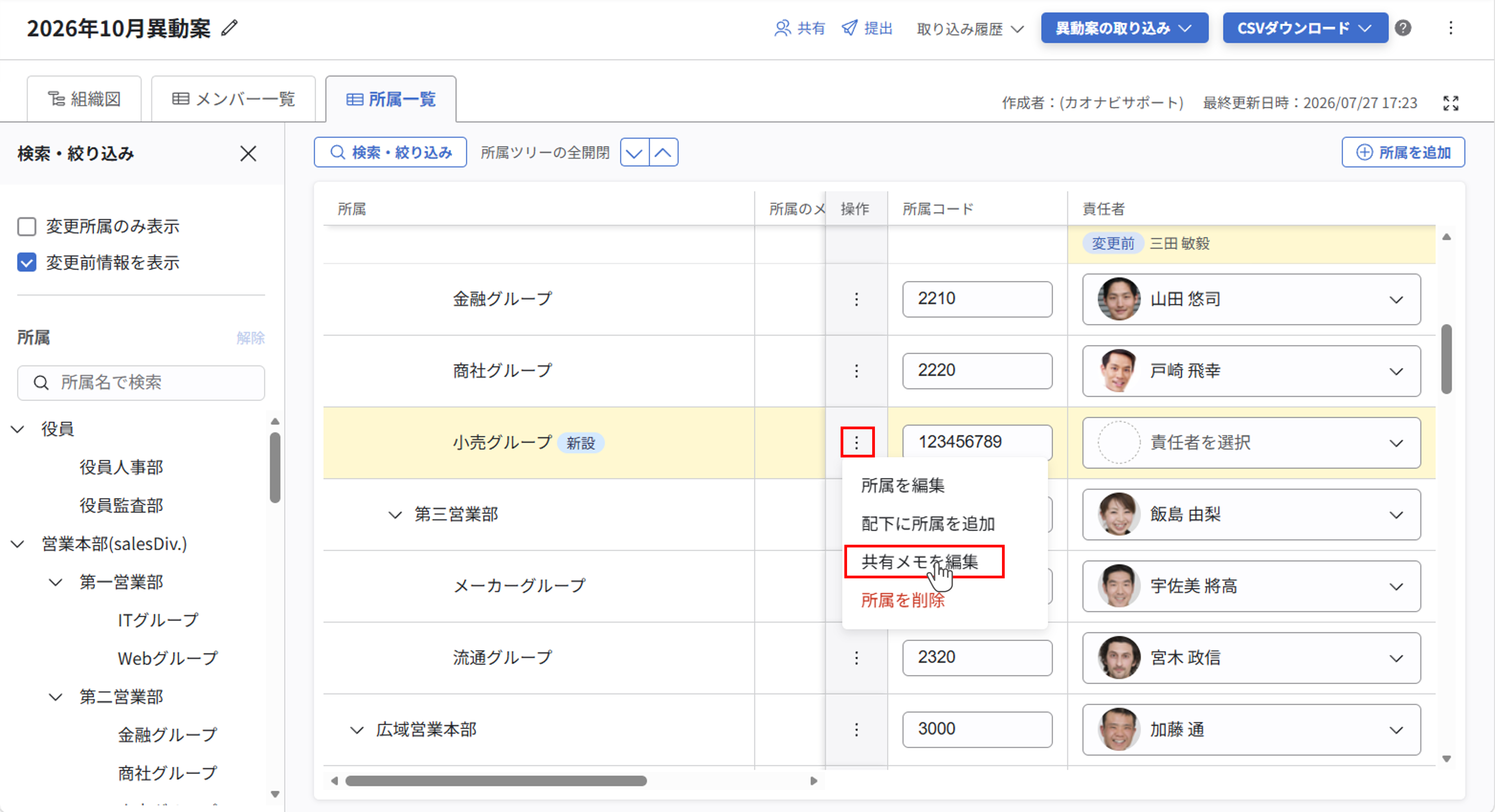The height and width of the screenshot is (812, 1495).
Task: Switch to the メンバー一覧 tab
Action: click(x=233, y=99)
